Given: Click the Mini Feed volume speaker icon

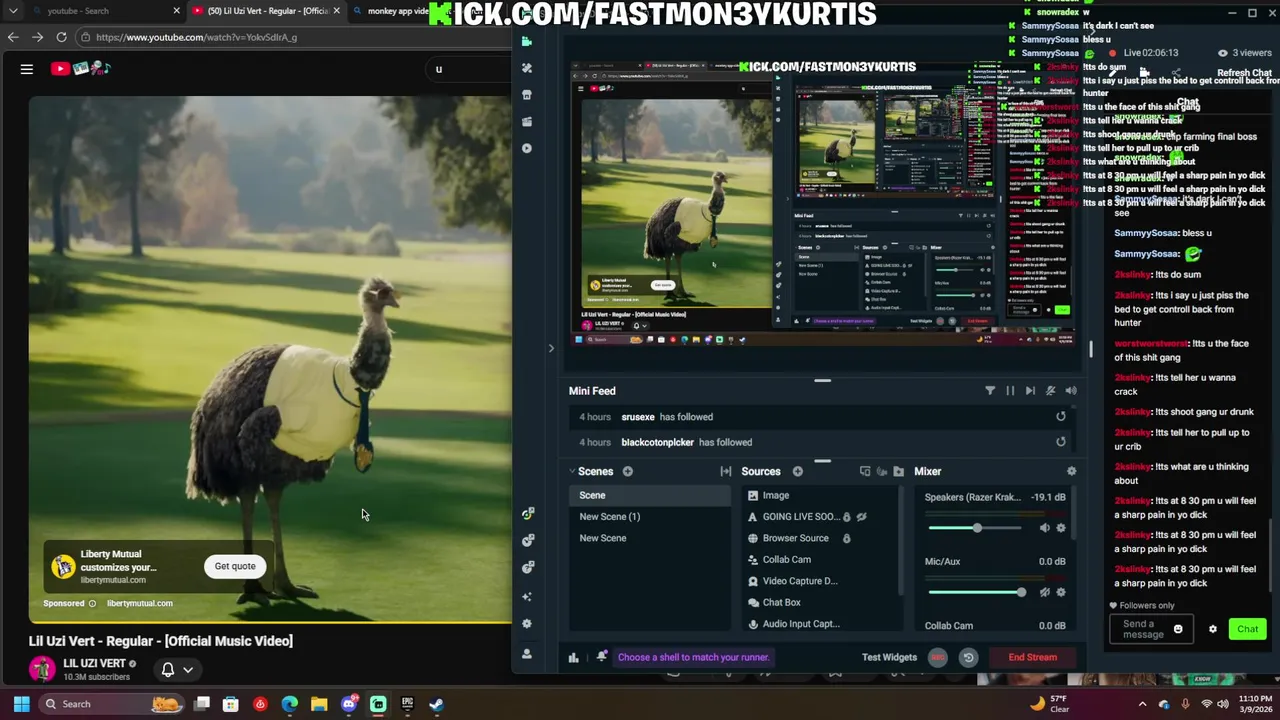Looking at the screenshot, I should 1071,391.
